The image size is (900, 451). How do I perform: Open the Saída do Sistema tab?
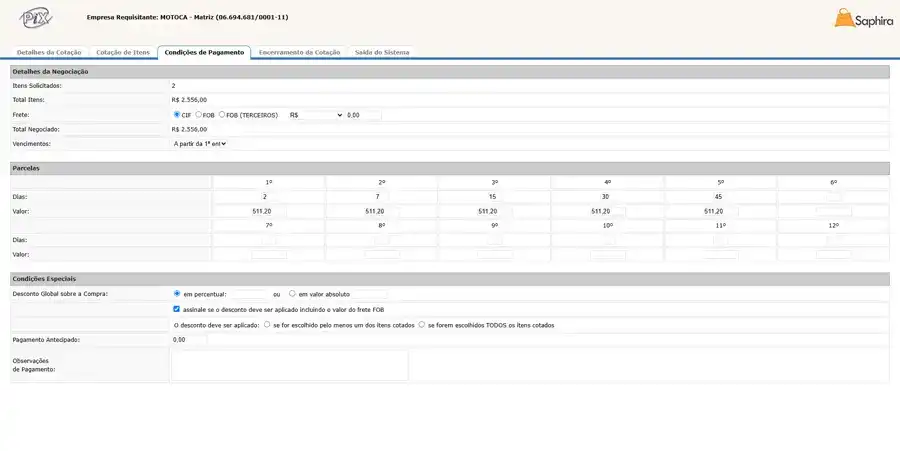(x=382, y=52)
